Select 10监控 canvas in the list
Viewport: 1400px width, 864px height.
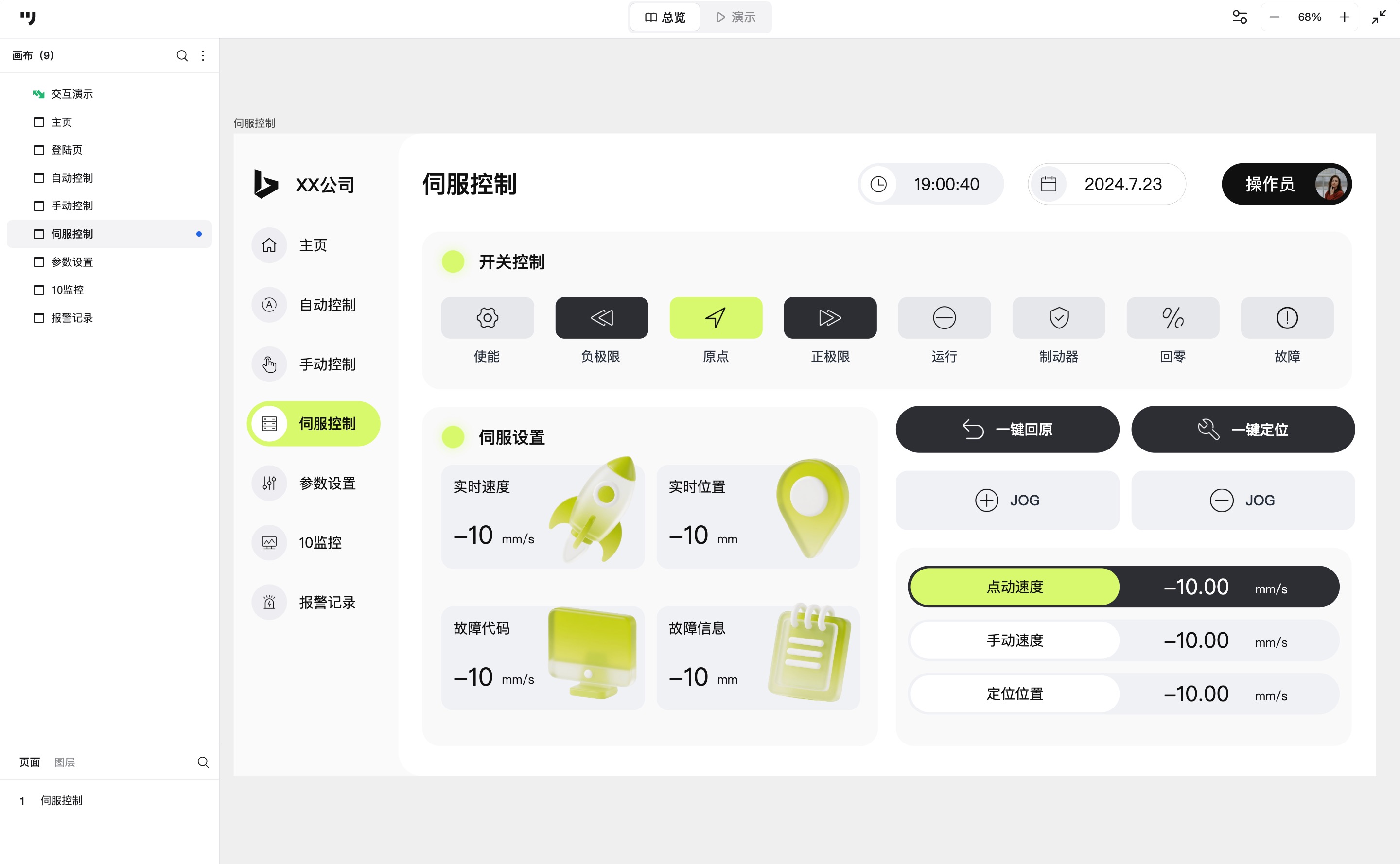coord(109,290)
